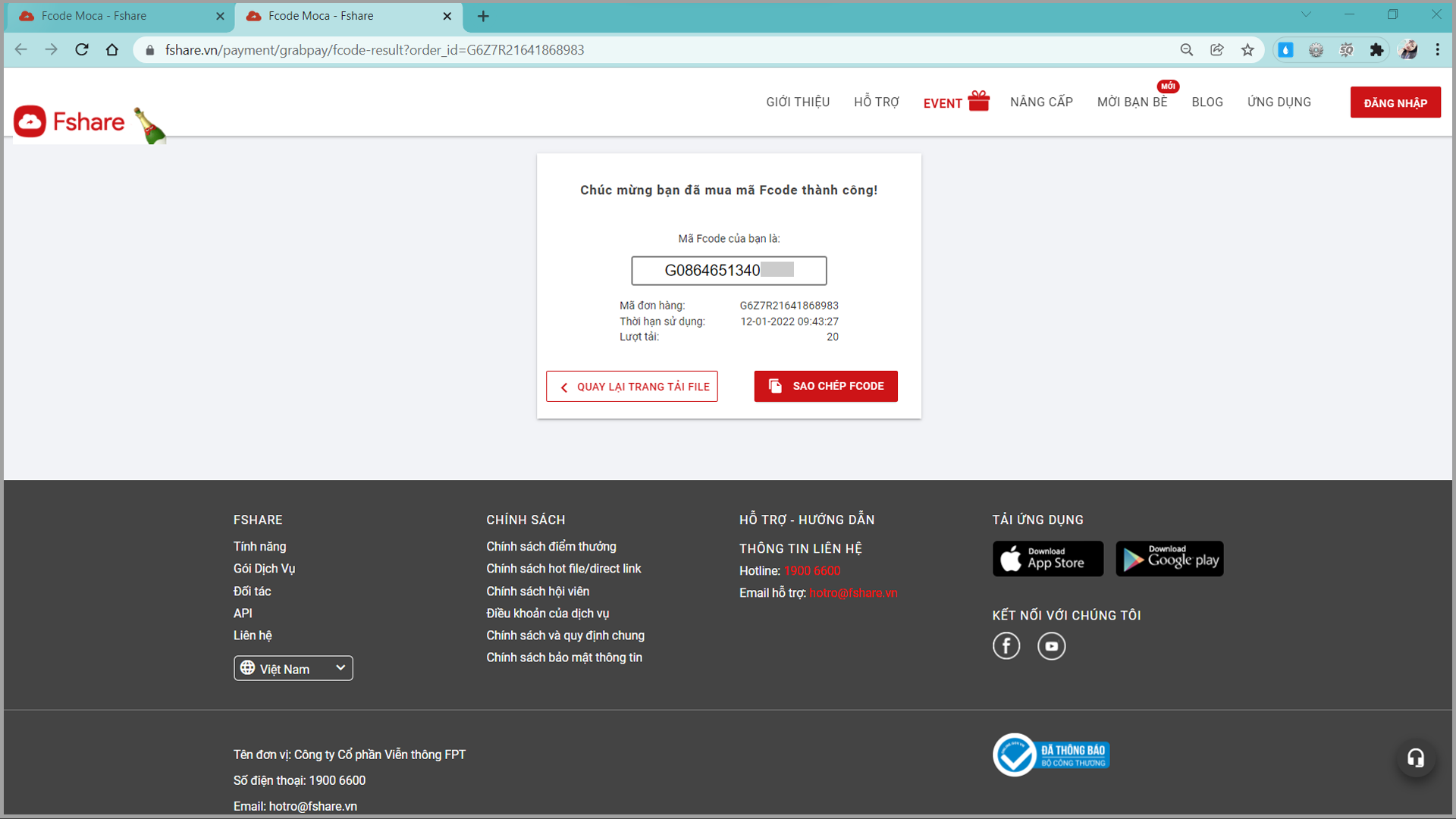1456x819 pixels.
Task: Open a new browser tab
Action: [x=483, y=16]
